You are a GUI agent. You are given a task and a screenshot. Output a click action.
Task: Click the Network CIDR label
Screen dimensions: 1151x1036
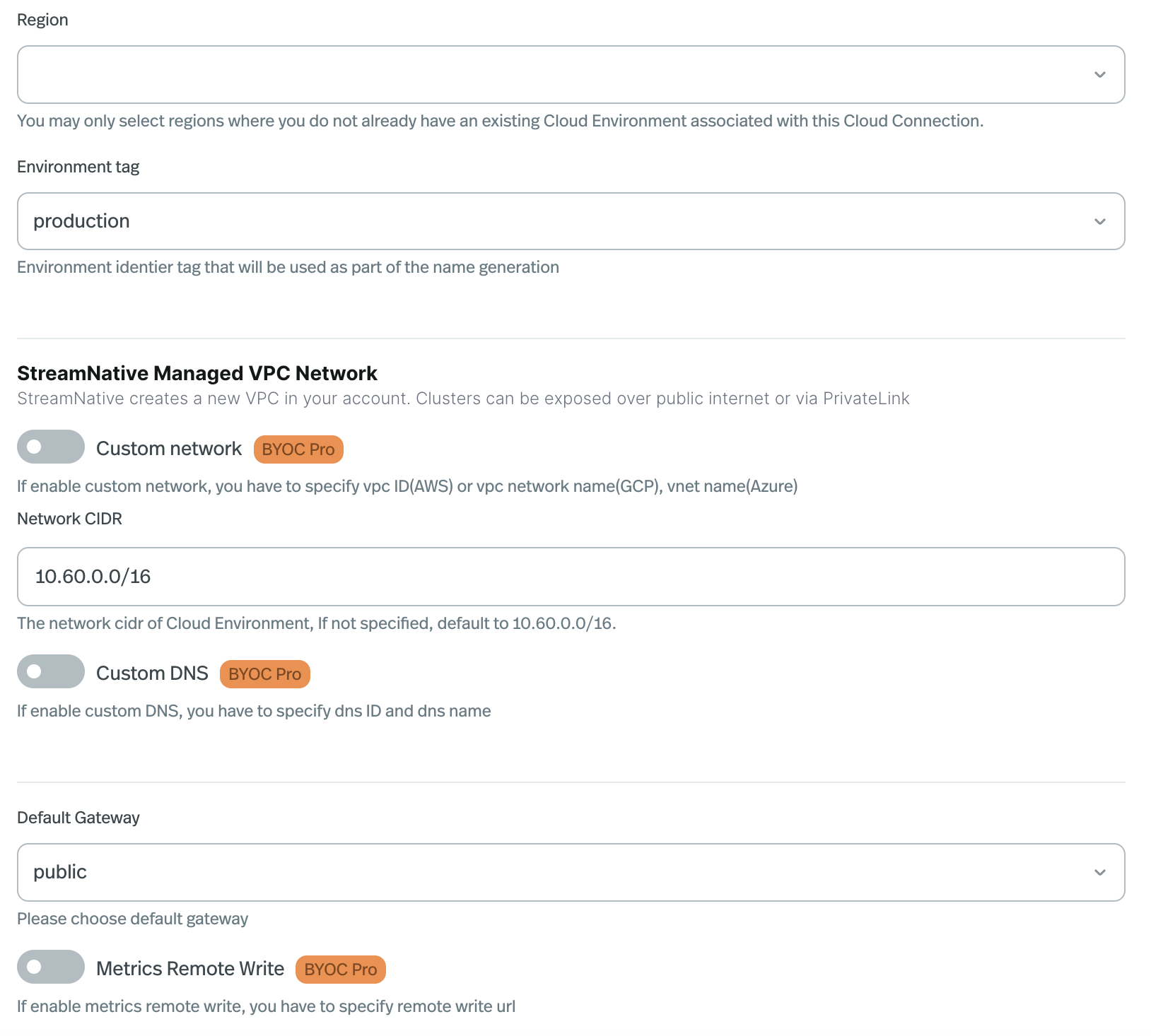click(x=69, y=518)
